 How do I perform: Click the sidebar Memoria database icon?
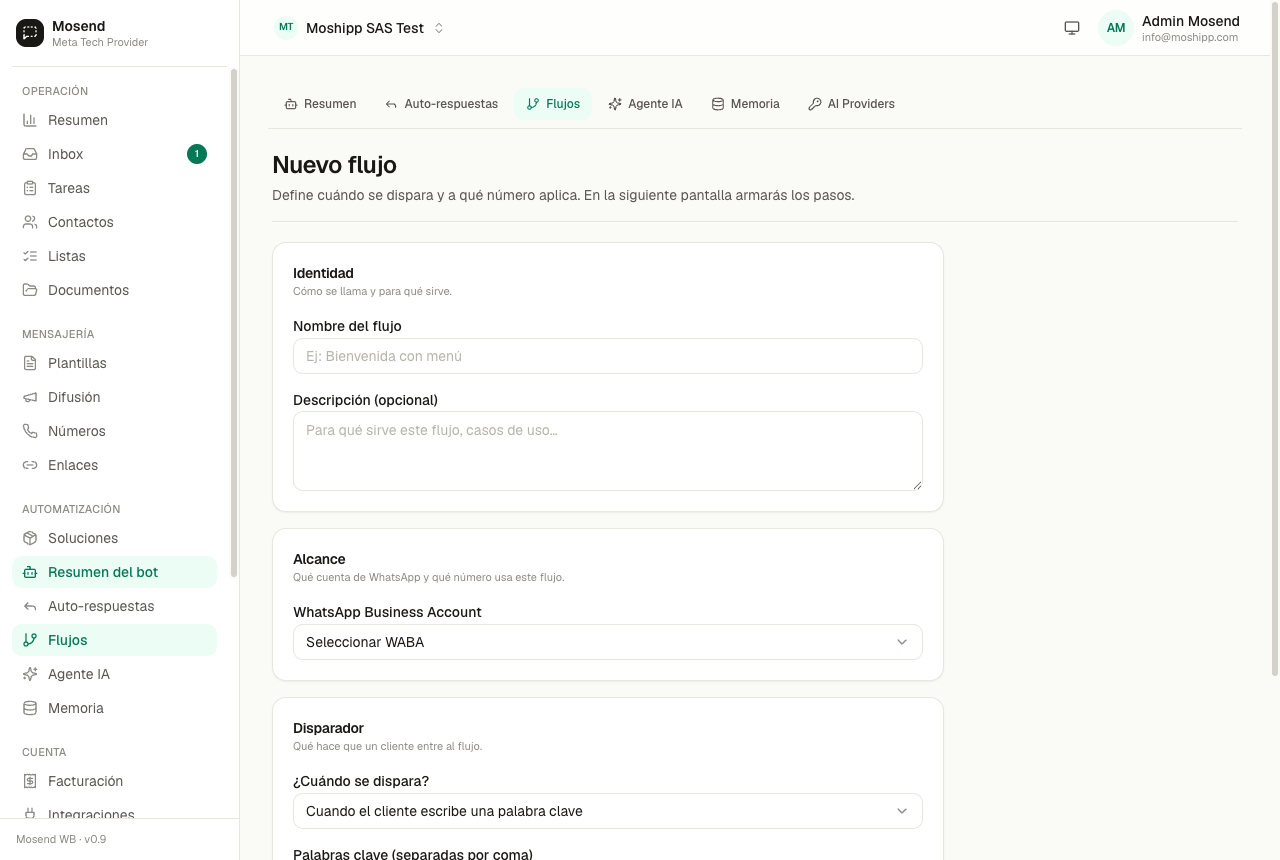(30, 708)
